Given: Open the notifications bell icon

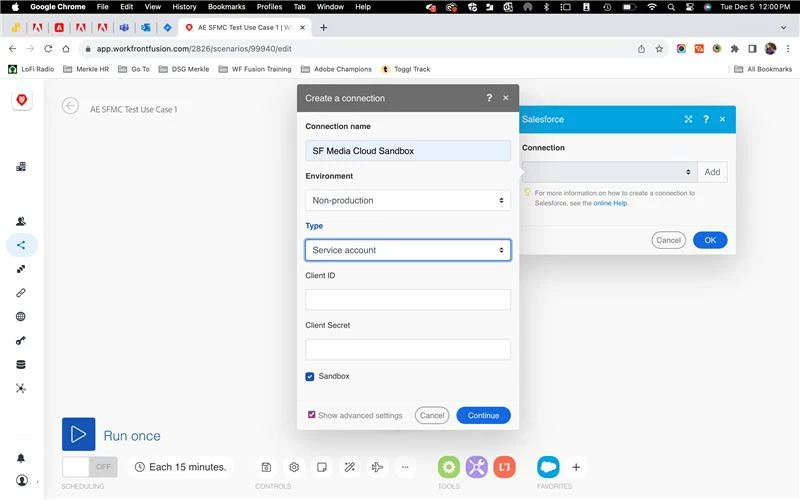Looking at the screenshot, I should (21, 458).
